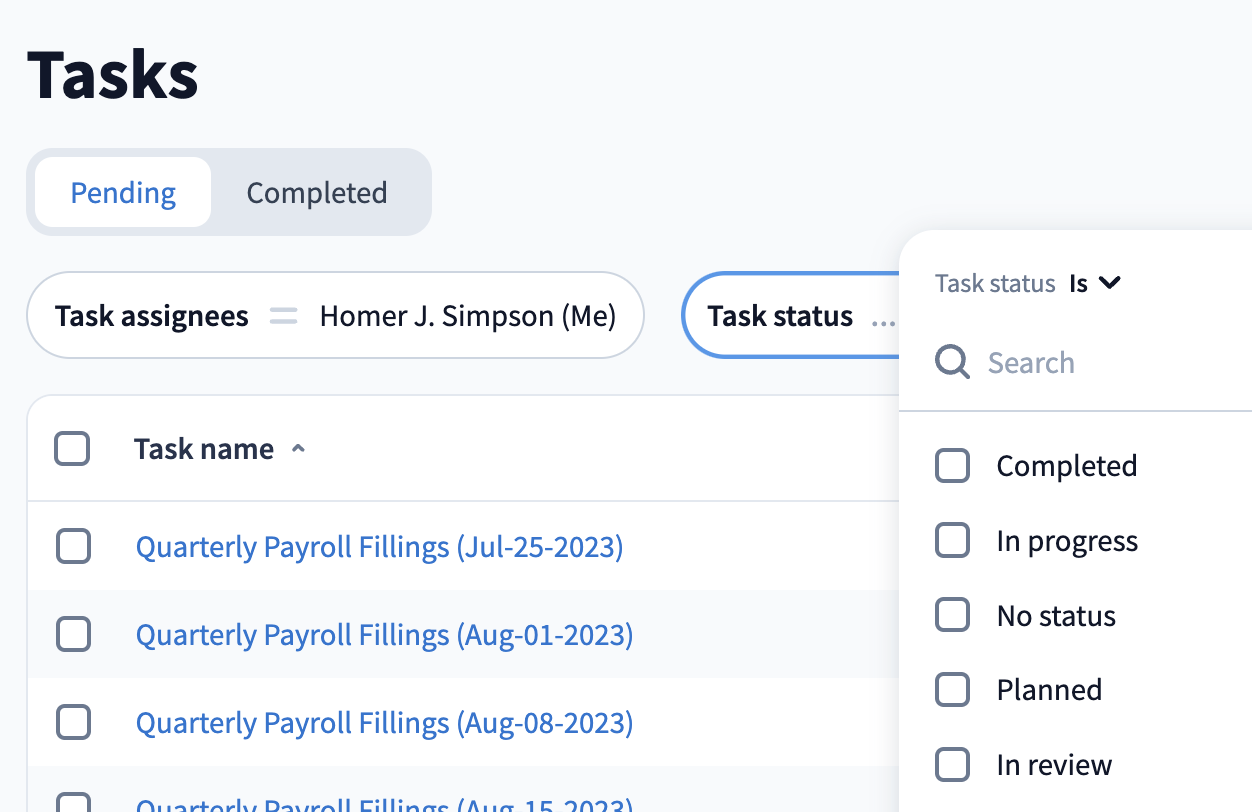Screen dimensions: 1252x812
Task: Enable the Planned status checkbox
Action: coord(952,690)
